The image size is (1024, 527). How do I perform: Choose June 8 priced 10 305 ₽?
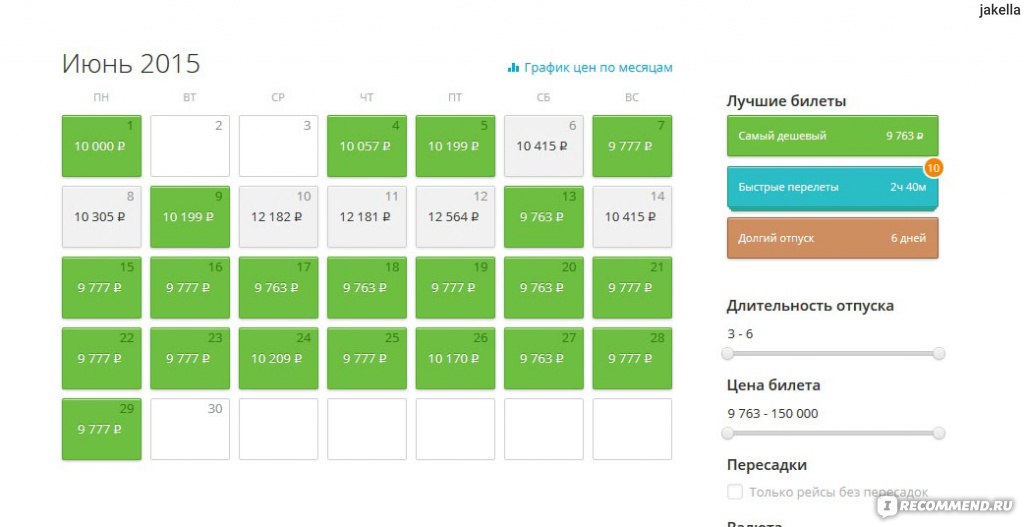[101, 217]
